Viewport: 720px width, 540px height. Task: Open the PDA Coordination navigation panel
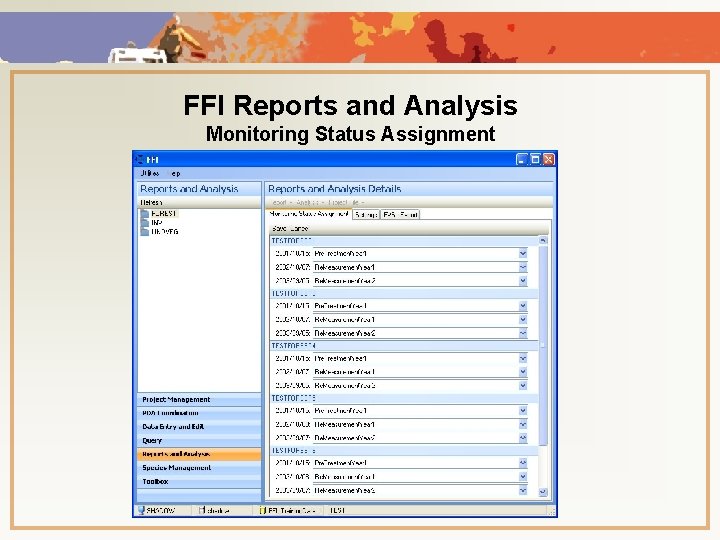(x=199, y=413)
